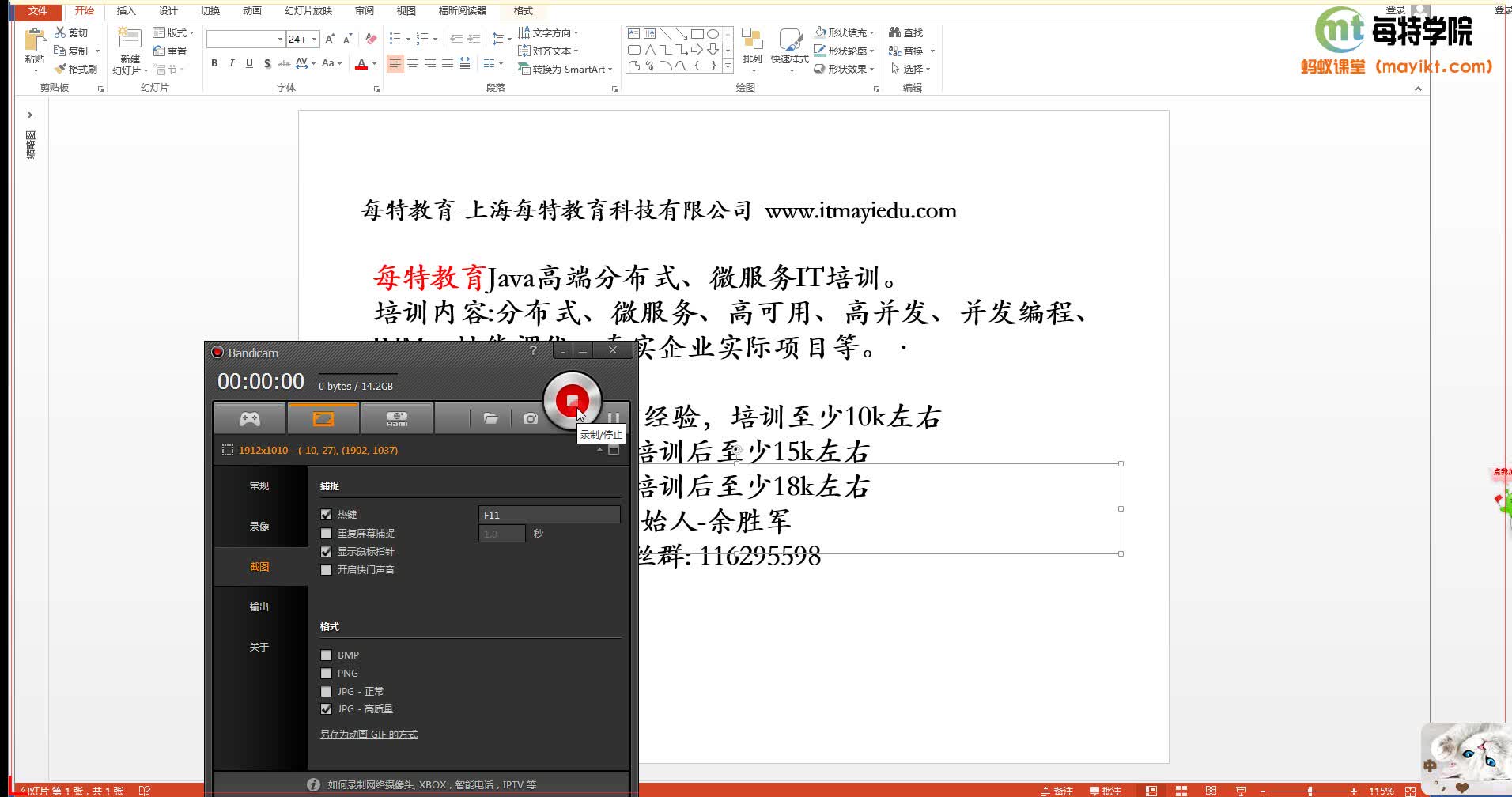This screenshot has width=1512, height=797.
Task: Align text left in paragraph group
Action: click(x=395, y=63)
